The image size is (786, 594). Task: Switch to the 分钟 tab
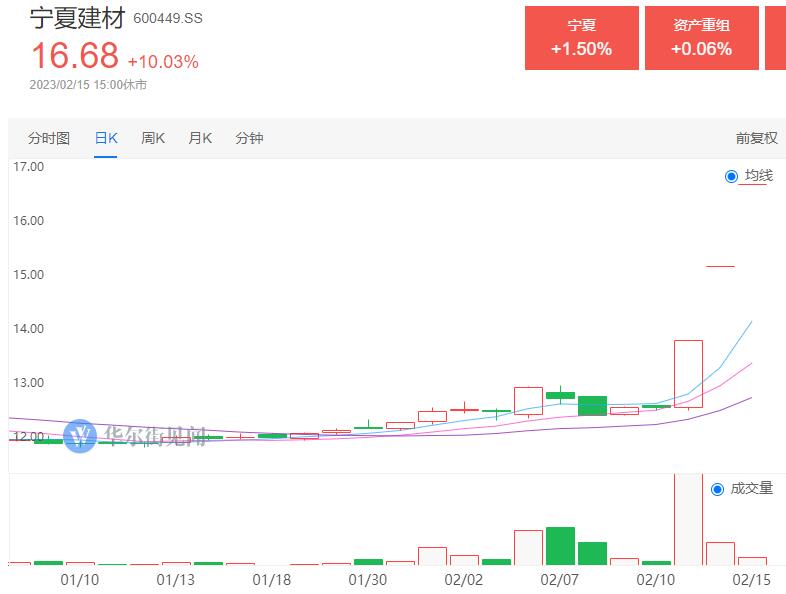(249, 138)
